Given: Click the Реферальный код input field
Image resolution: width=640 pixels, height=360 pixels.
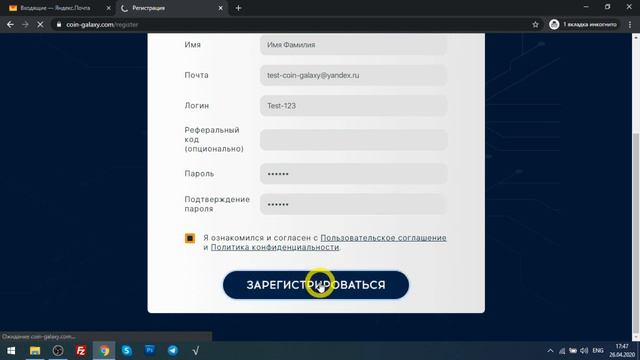Looking at the screenshot, I should [353, 140].
